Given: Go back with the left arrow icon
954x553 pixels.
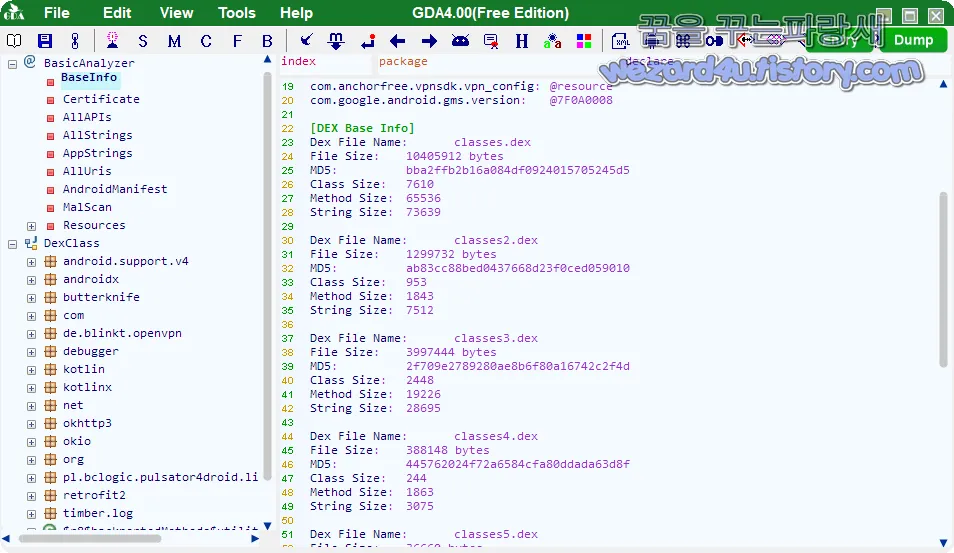Looking at the screenshot, I should pos(397,41).
